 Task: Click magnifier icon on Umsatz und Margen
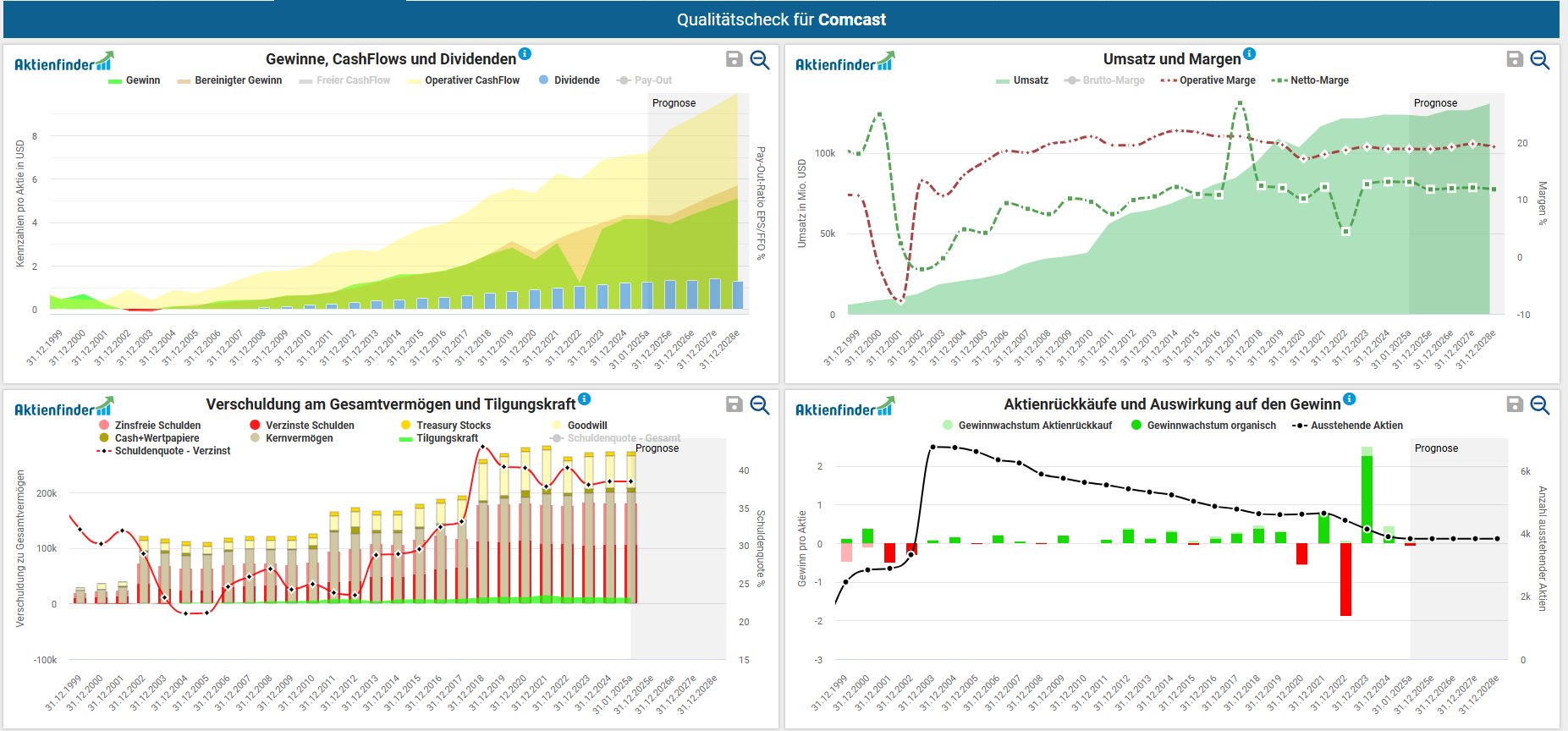pyautogui.click(x=1540, y=59)
